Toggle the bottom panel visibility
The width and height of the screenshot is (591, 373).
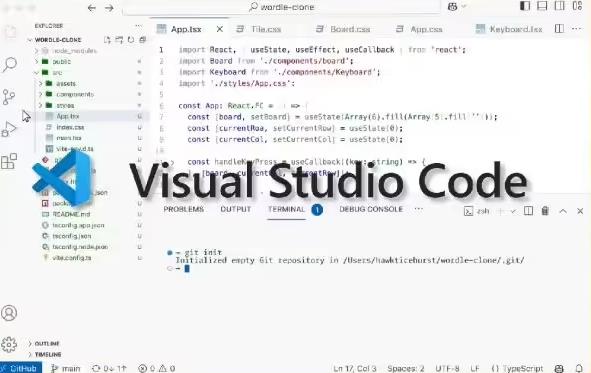coord(542,6)
